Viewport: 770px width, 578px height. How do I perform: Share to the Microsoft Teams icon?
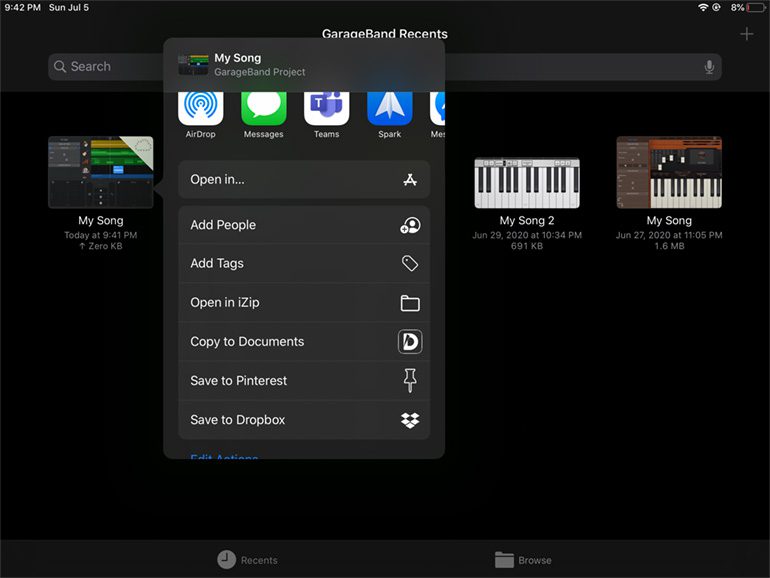click(327, 108)
